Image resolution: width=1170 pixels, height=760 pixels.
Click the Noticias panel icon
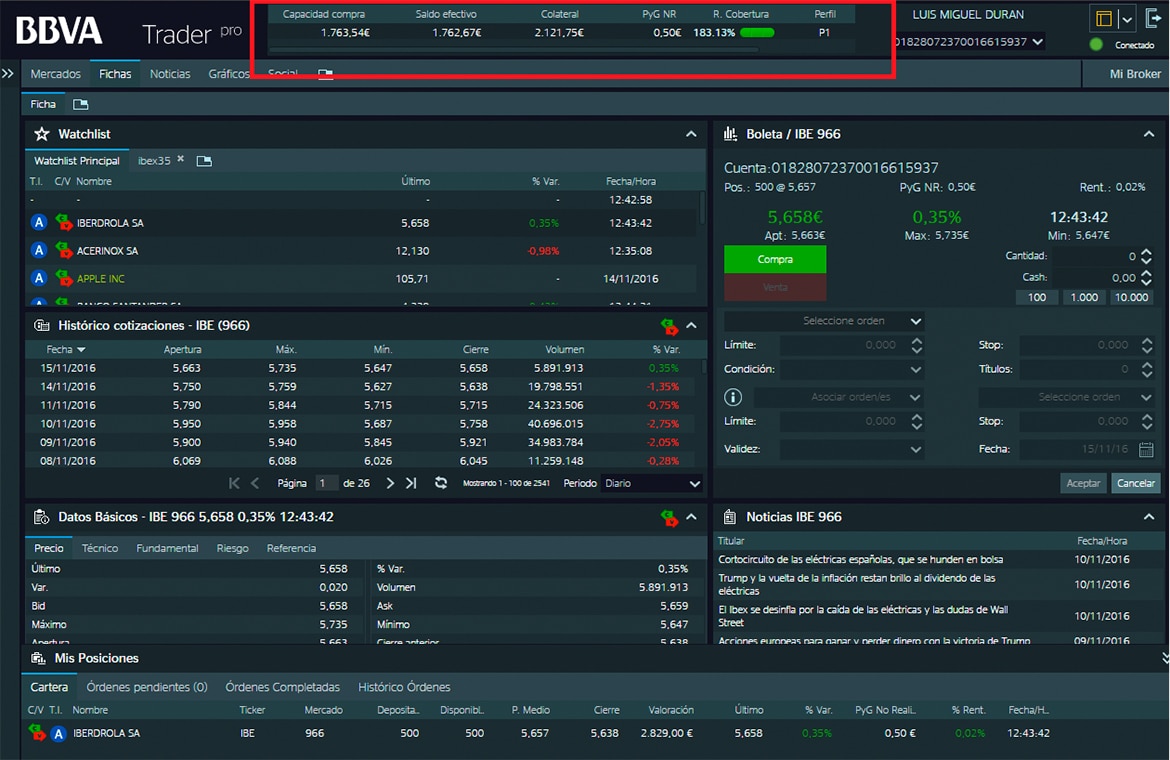730,517
